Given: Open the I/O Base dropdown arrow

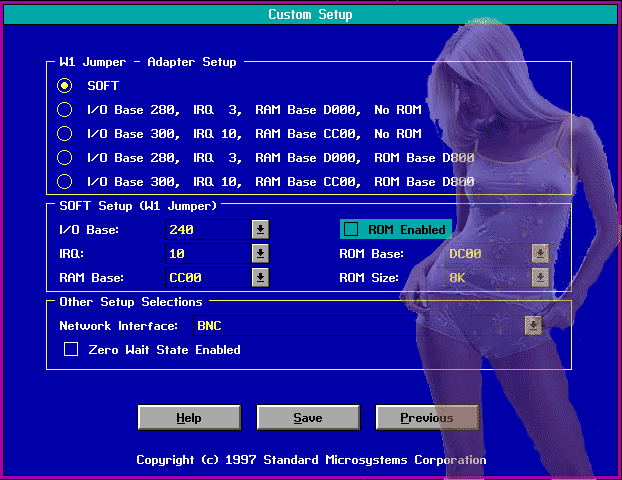Looking at the screenshot, I should (x=260, y=229).
